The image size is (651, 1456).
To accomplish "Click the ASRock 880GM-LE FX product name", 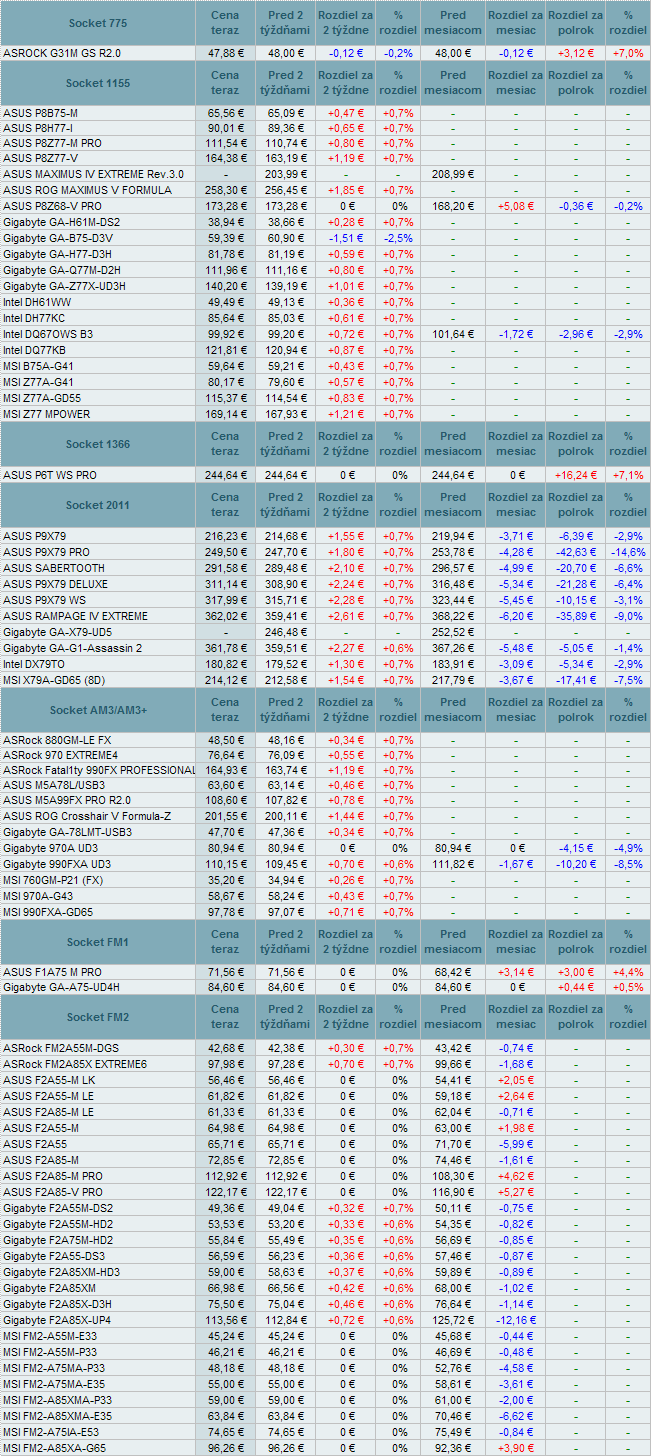I will tap(57, 740).
